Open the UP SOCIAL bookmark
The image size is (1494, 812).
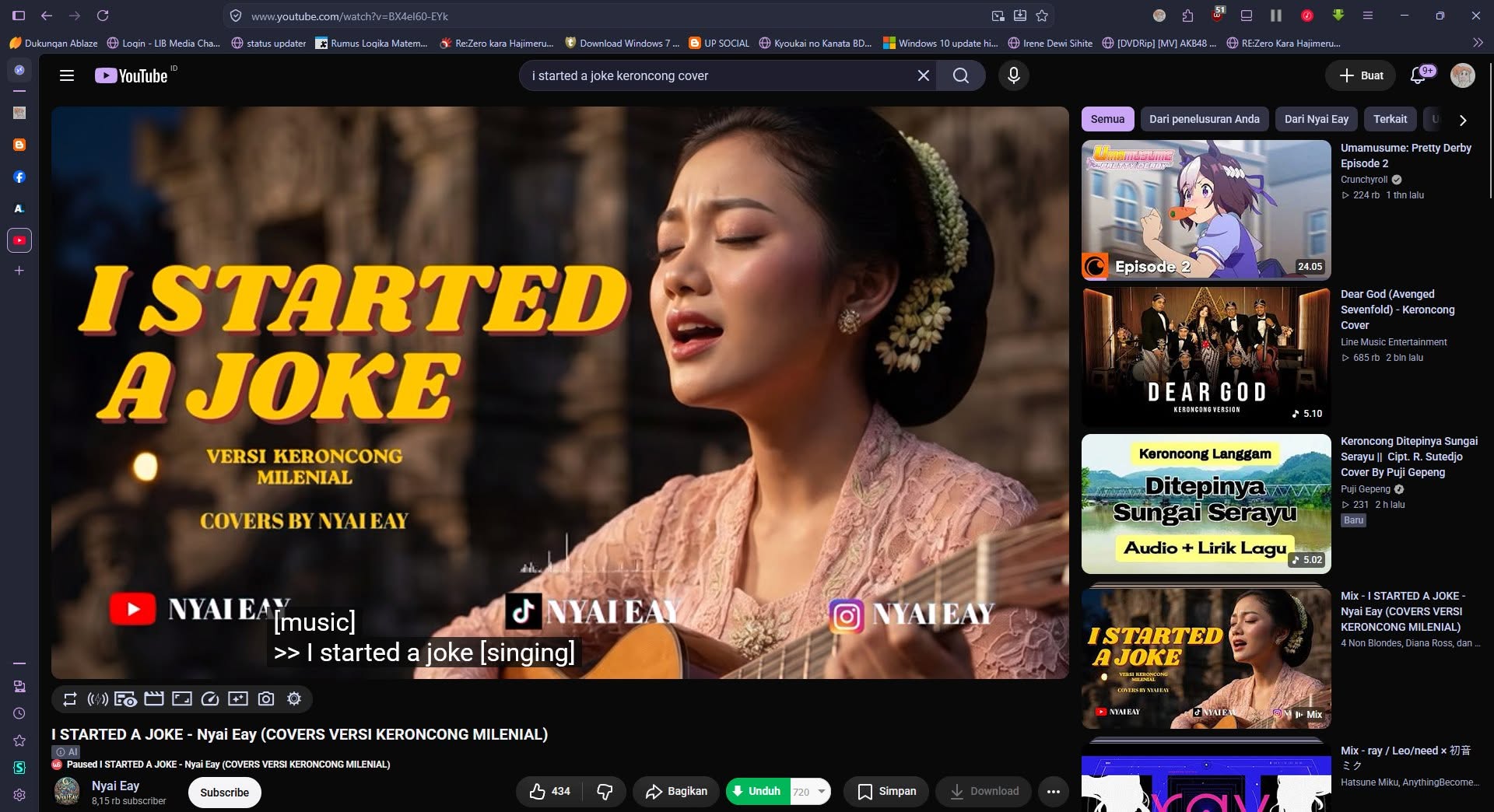[x=719, y=44]
